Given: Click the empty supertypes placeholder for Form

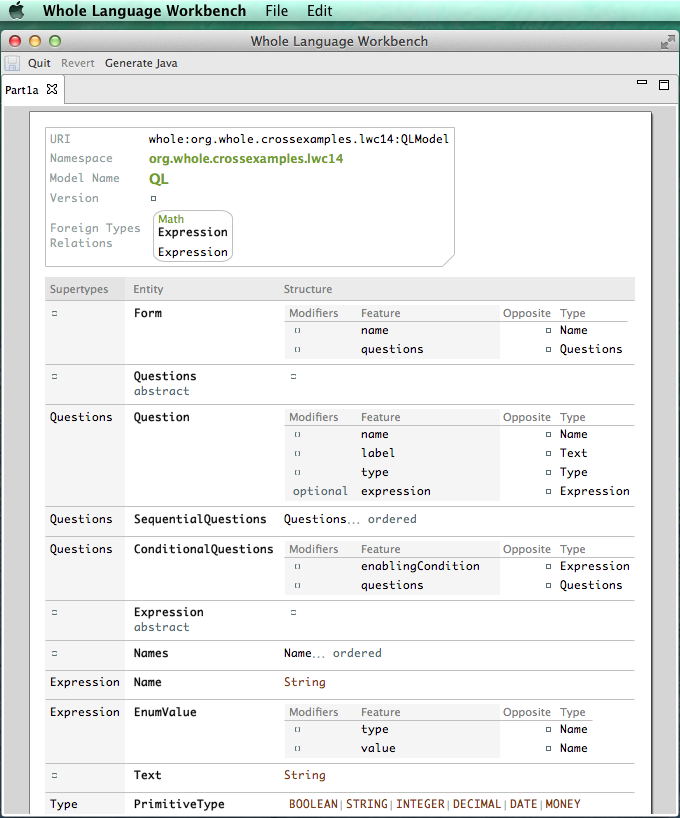Looking at the screenshot, I should coord(54,314).
